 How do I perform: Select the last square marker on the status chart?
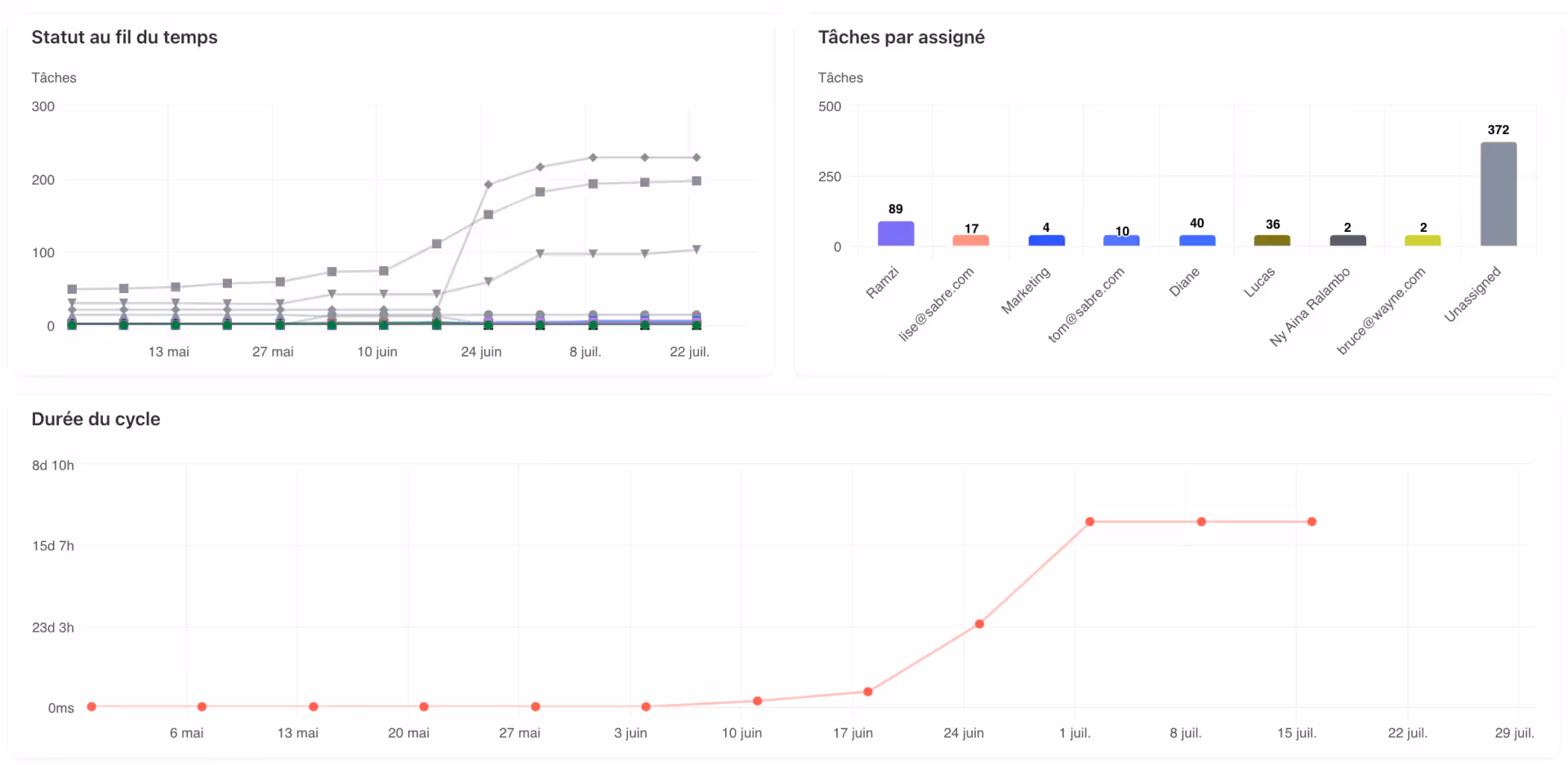(697, 180)
